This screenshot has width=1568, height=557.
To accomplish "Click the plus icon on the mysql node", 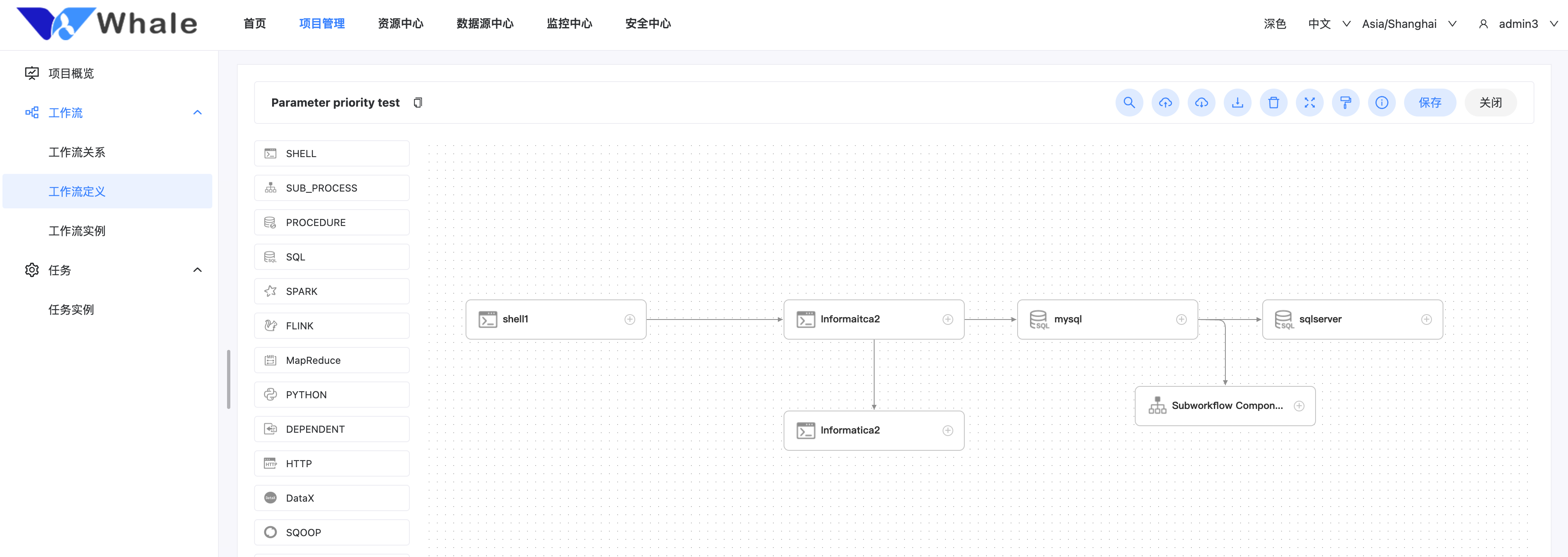I will [1181, 320].
